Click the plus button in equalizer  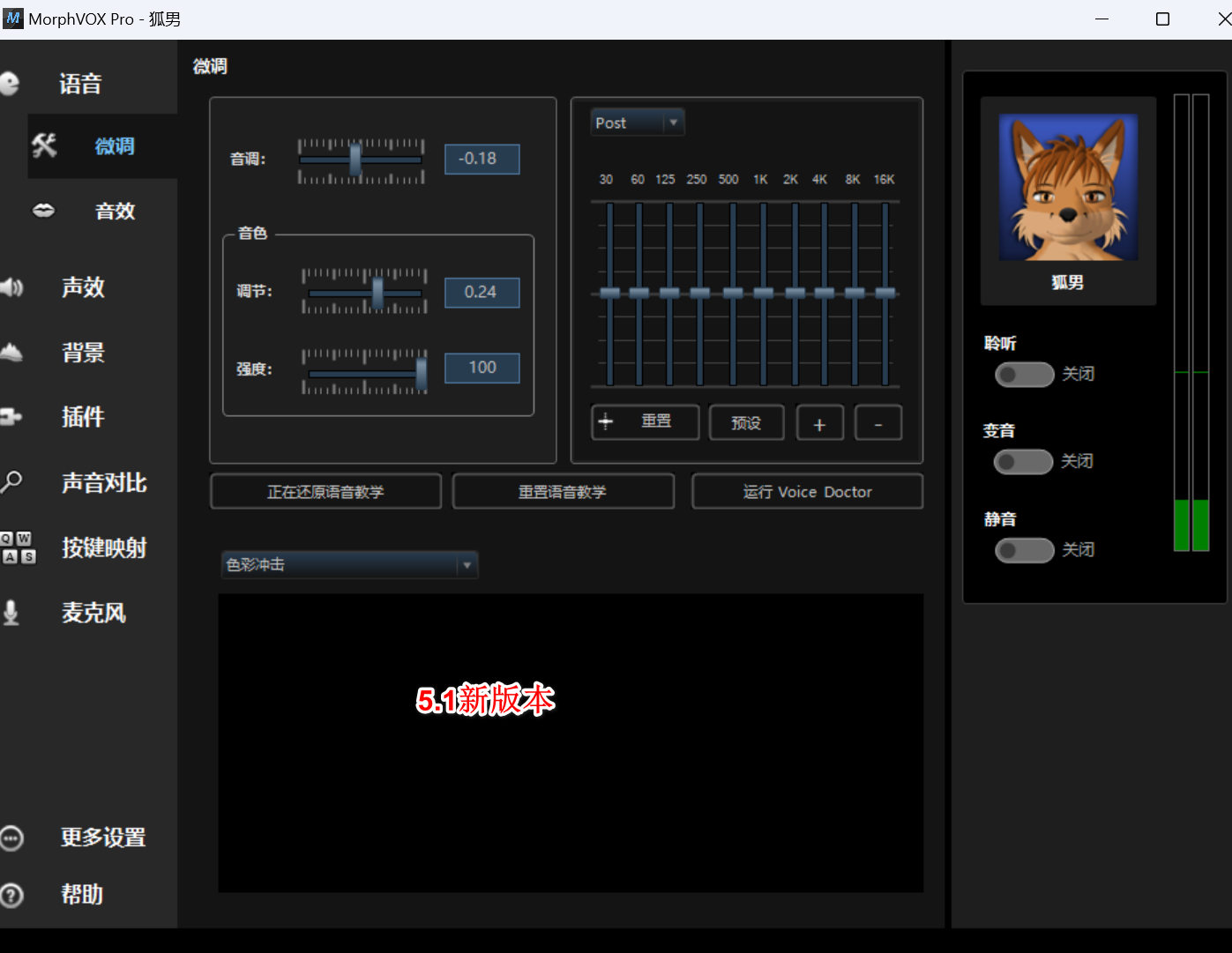point(819,422)
